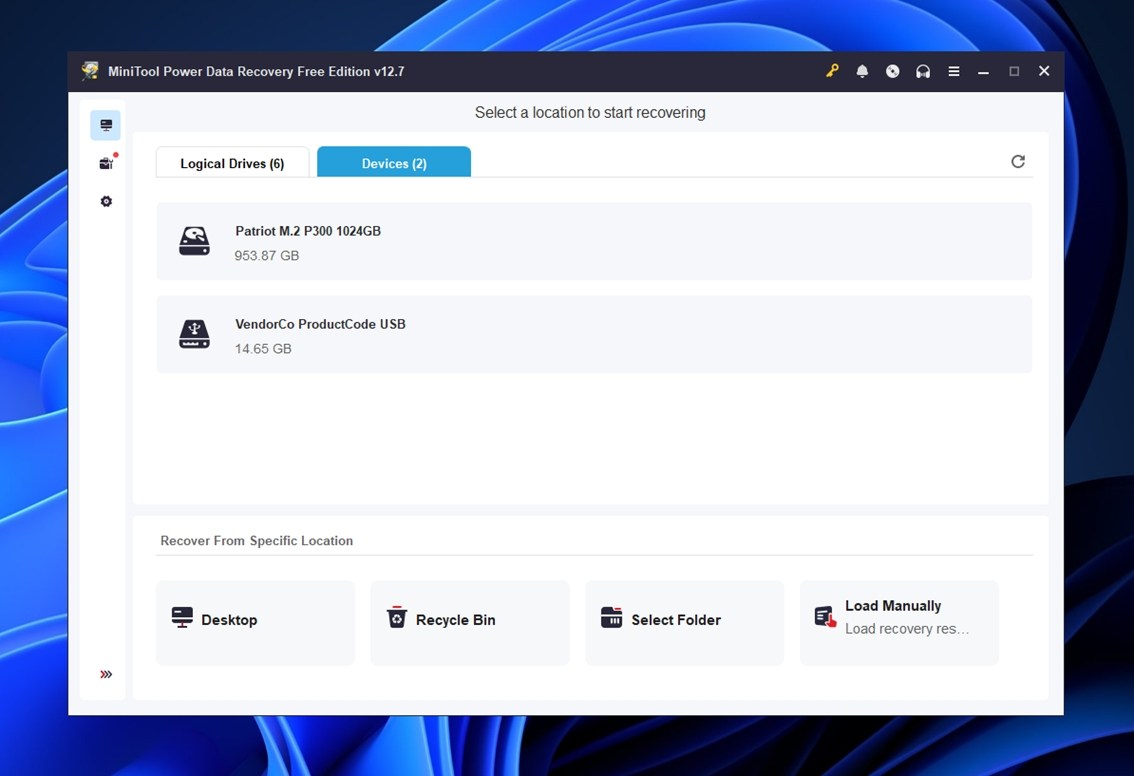This screenshot has height=776, width=1134.
Task: Select the This PC sidebar icon
Action: (106, 125)
